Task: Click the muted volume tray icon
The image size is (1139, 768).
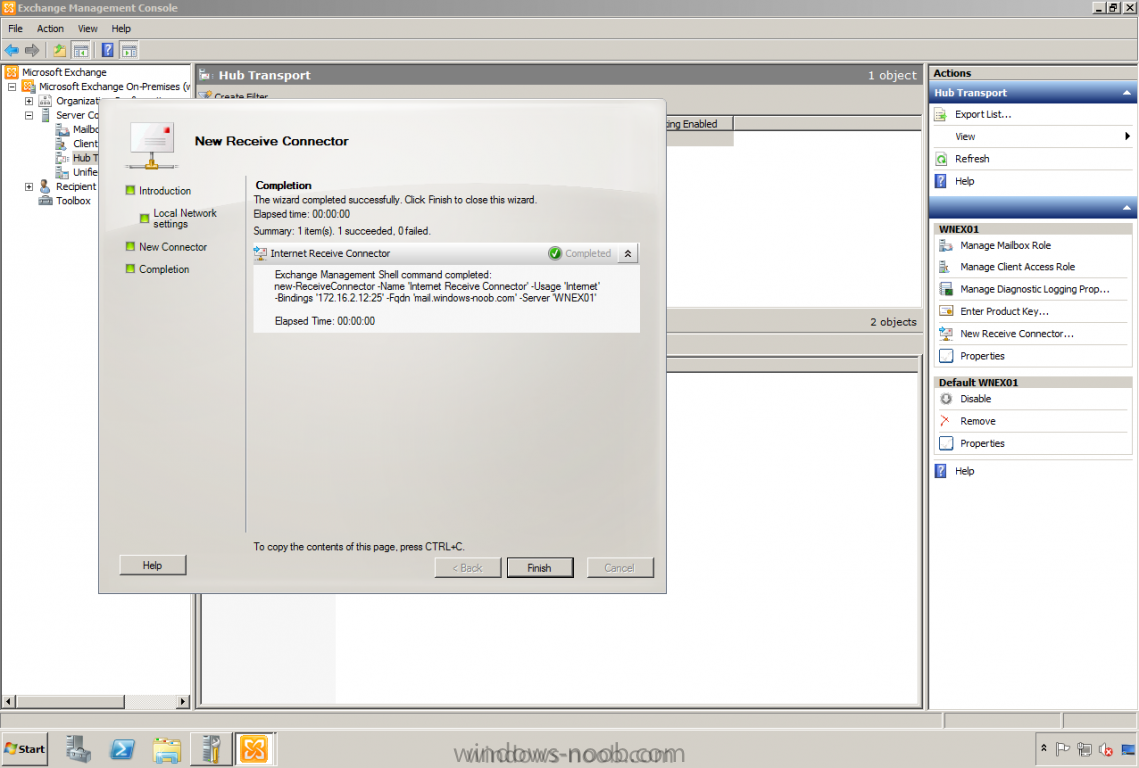Action: coord(1106,748)
